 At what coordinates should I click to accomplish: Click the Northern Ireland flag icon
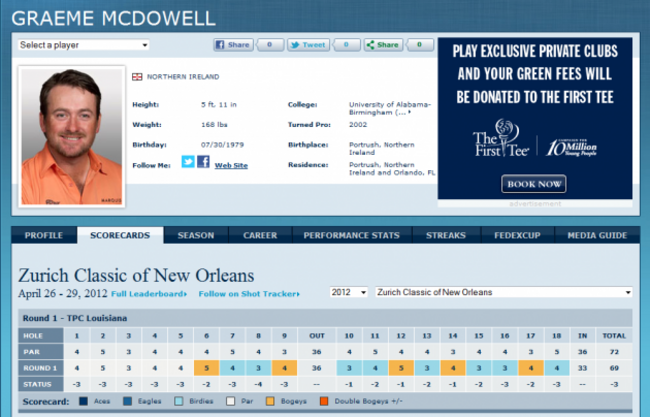coord(137,76)
